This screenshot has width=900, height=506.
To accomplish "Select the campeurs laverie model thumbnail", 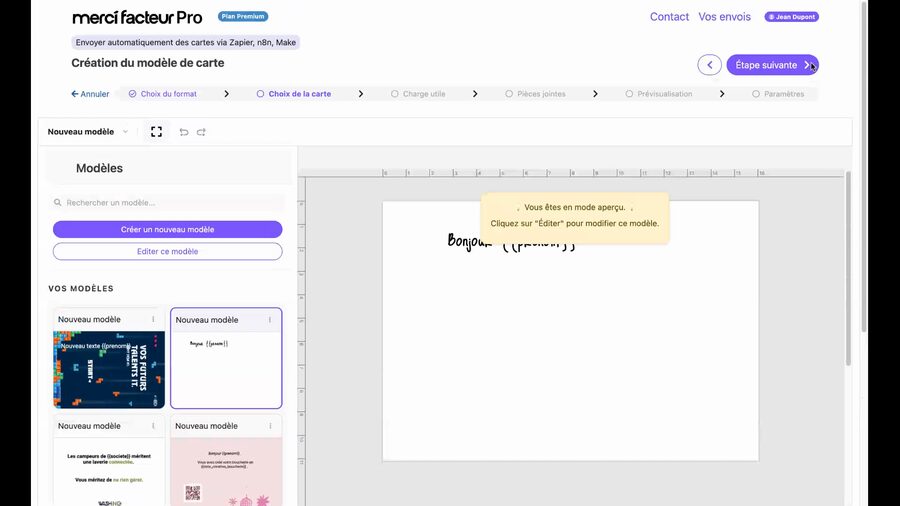I will pos(109,472).
